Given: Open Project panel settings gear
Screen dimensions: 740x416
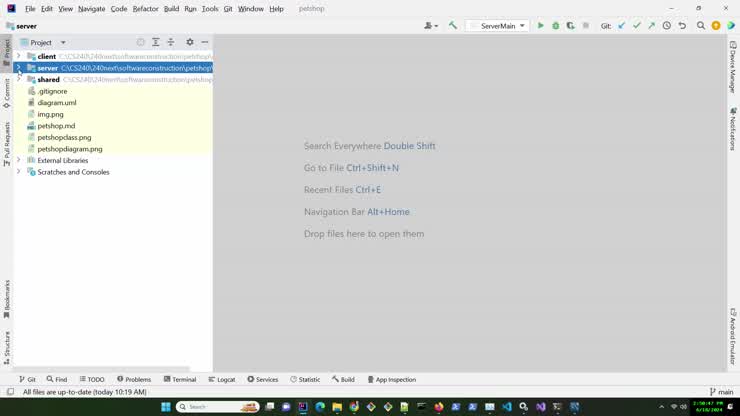Looking at the screenshot, I should click(x=190, y=43).
